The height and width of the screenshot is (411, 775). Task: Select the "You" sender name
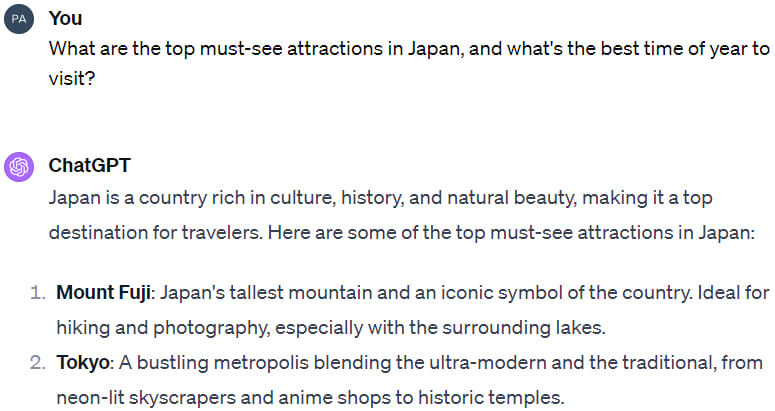[x=65, y=19]
